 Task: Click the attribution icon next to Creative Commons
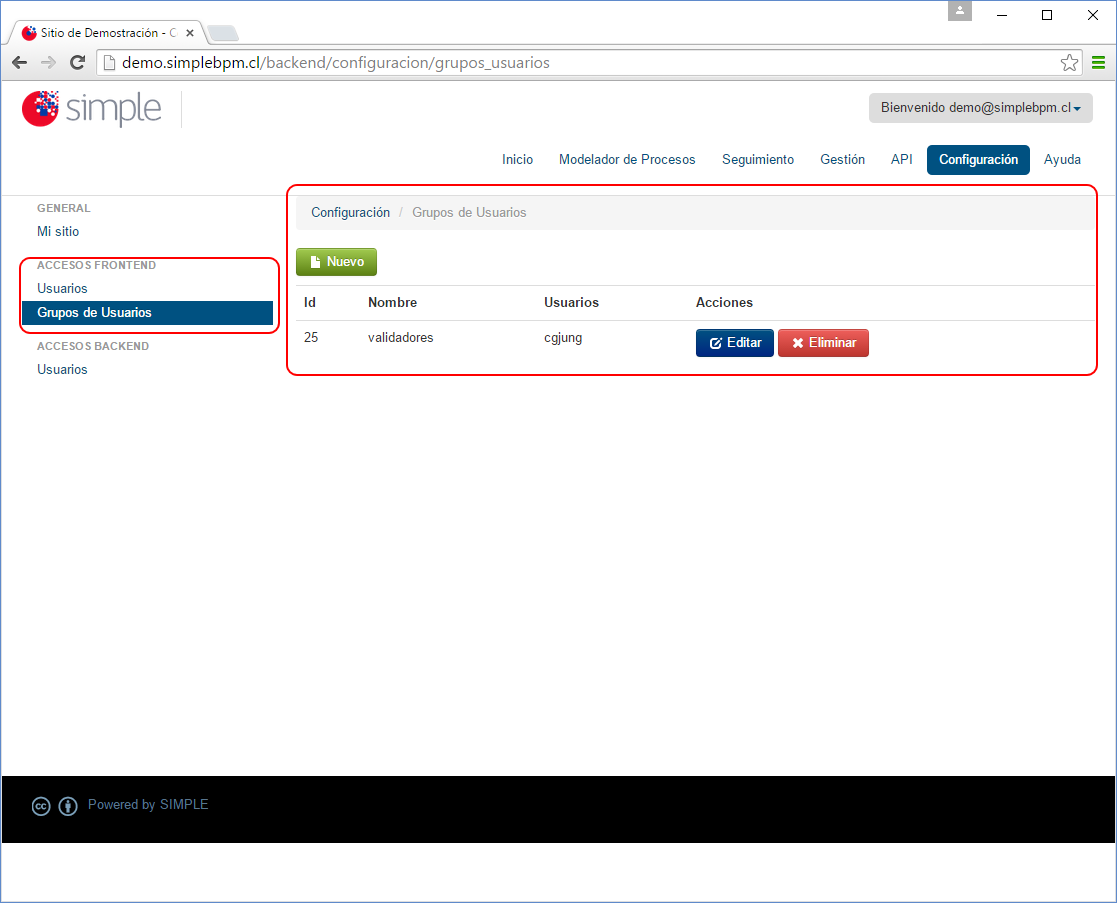(67, 806)
